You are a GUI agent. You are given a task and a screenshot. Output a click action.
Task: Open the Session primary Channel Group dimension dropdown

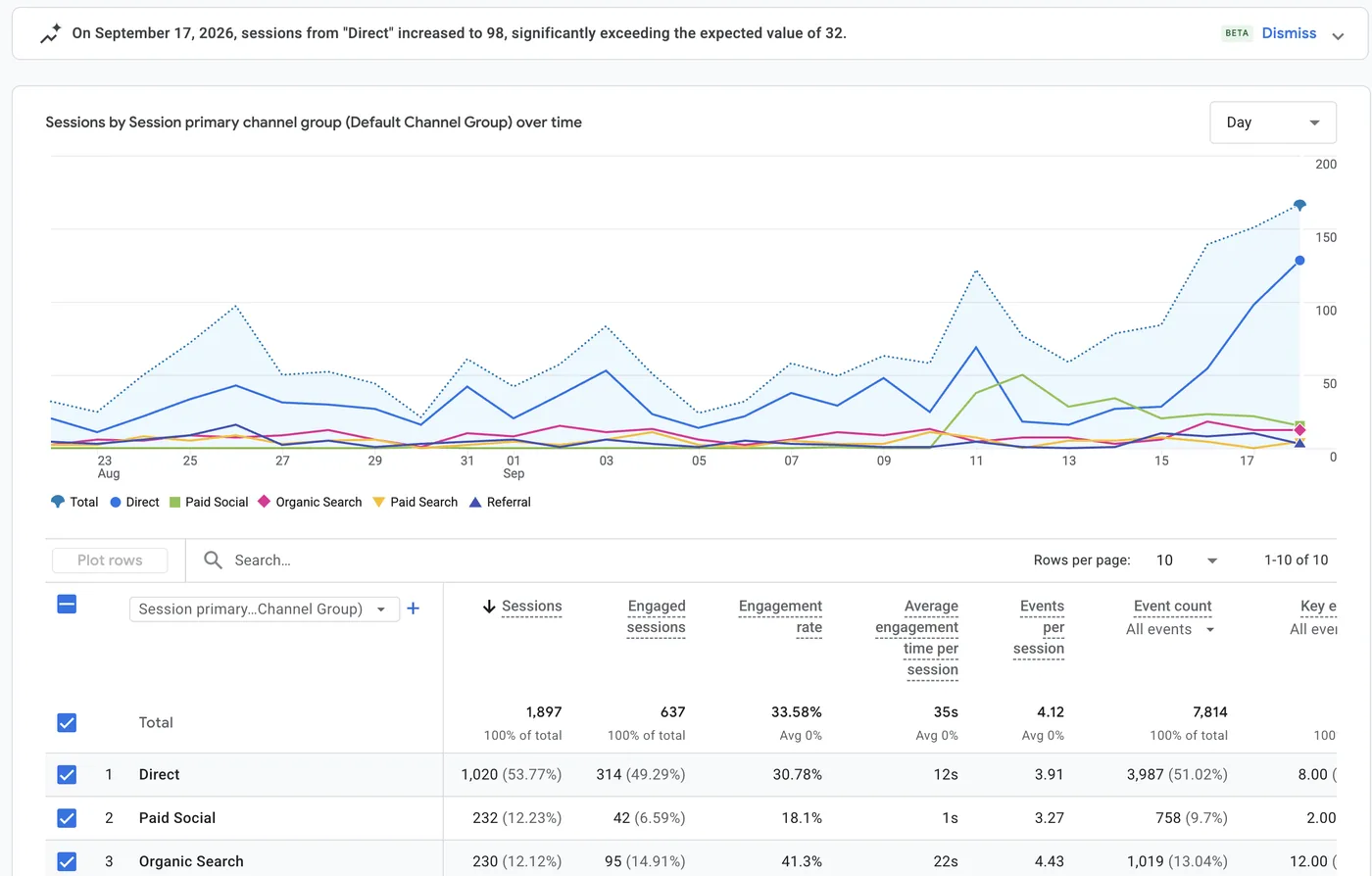coord(264,608)
